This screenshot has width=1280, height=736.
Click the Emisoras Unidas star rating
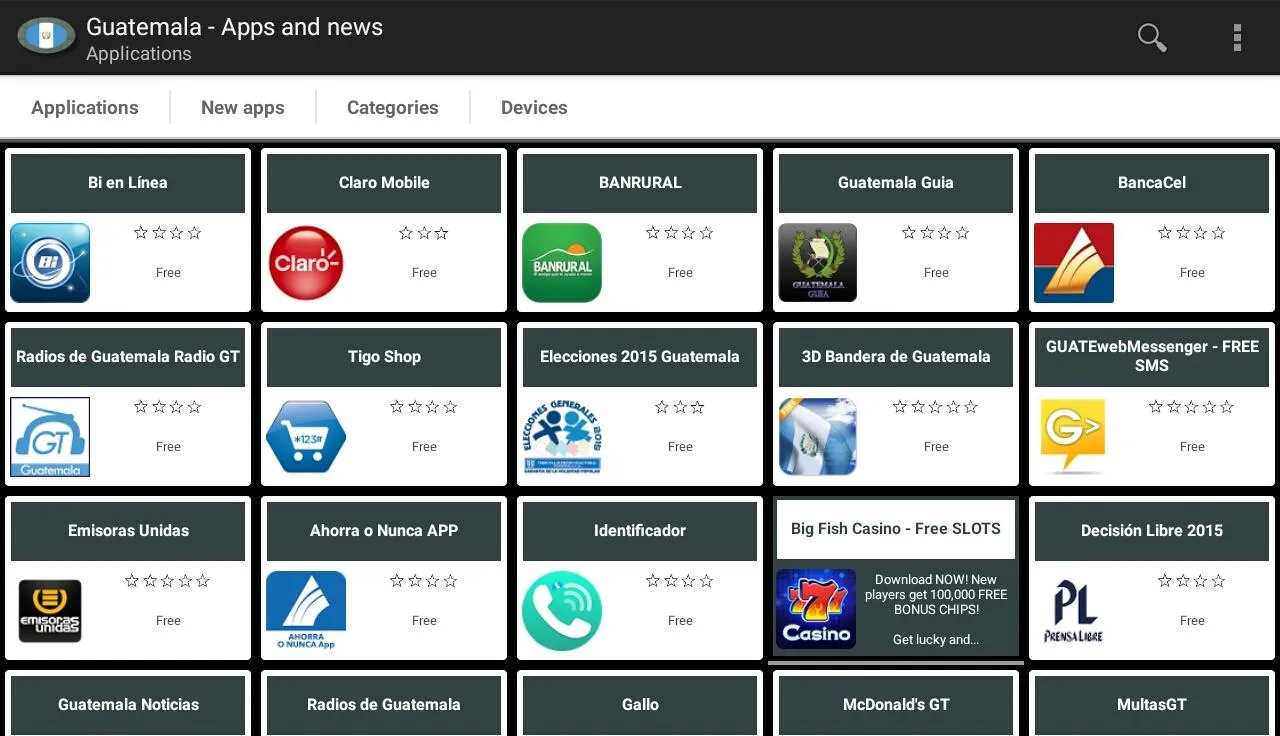tap(168, 581)
